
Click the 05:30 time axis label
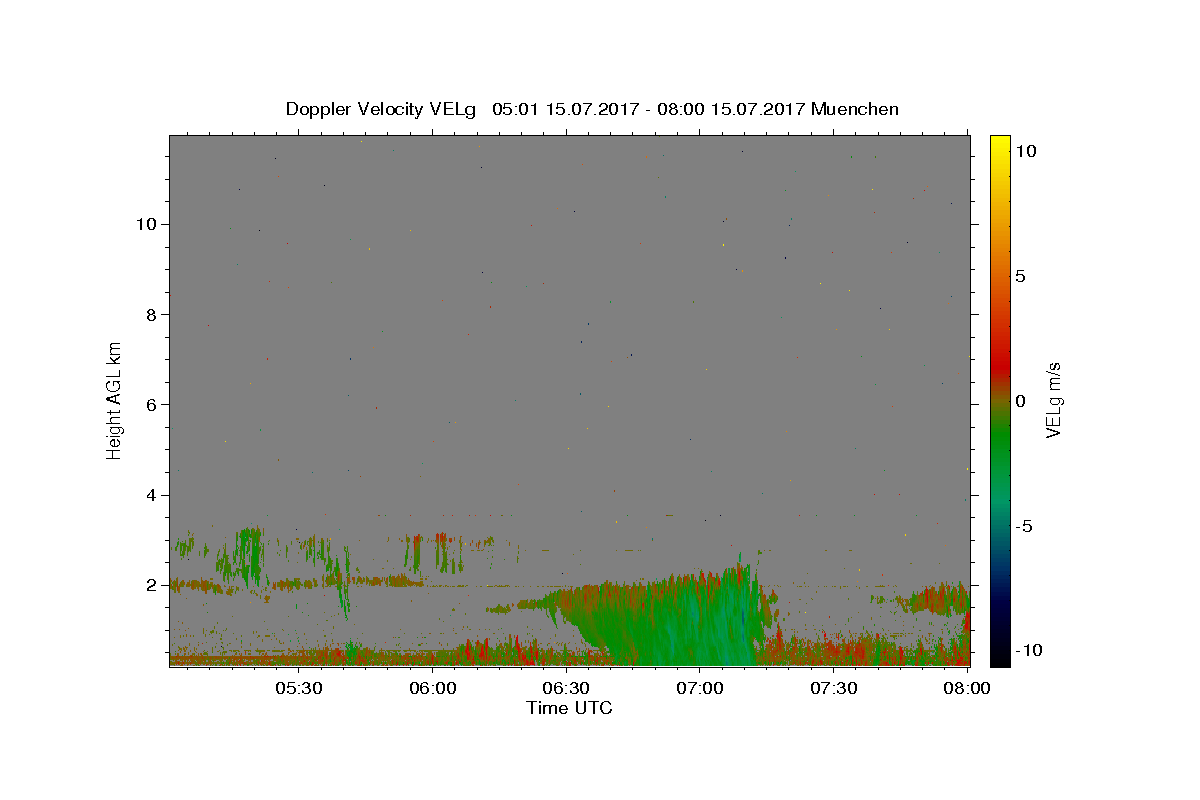point(298,688)
